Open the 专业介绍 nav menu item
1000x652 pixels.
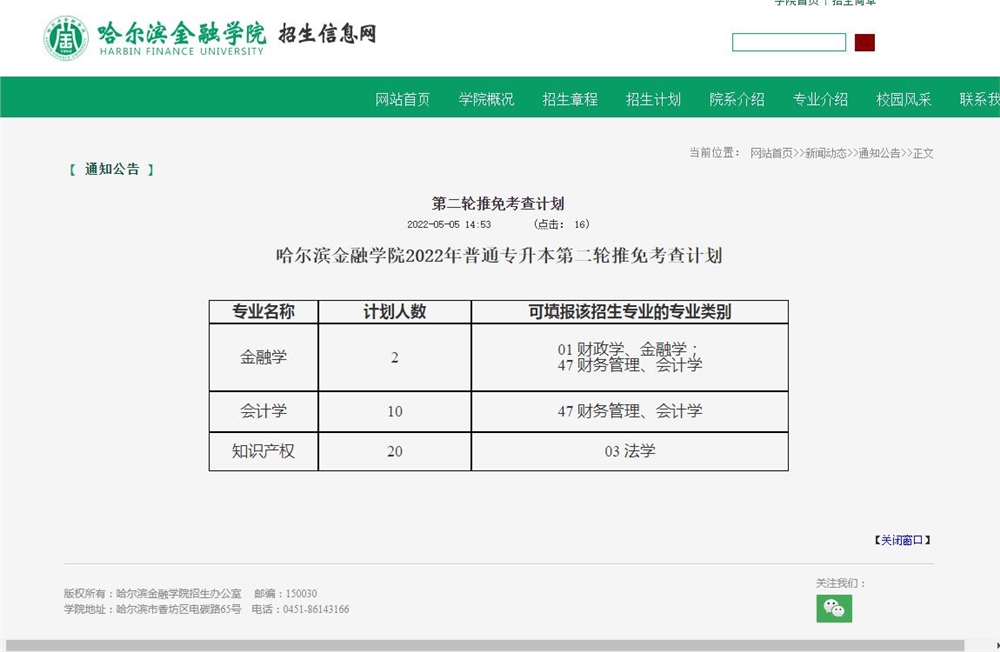(820, 99)
